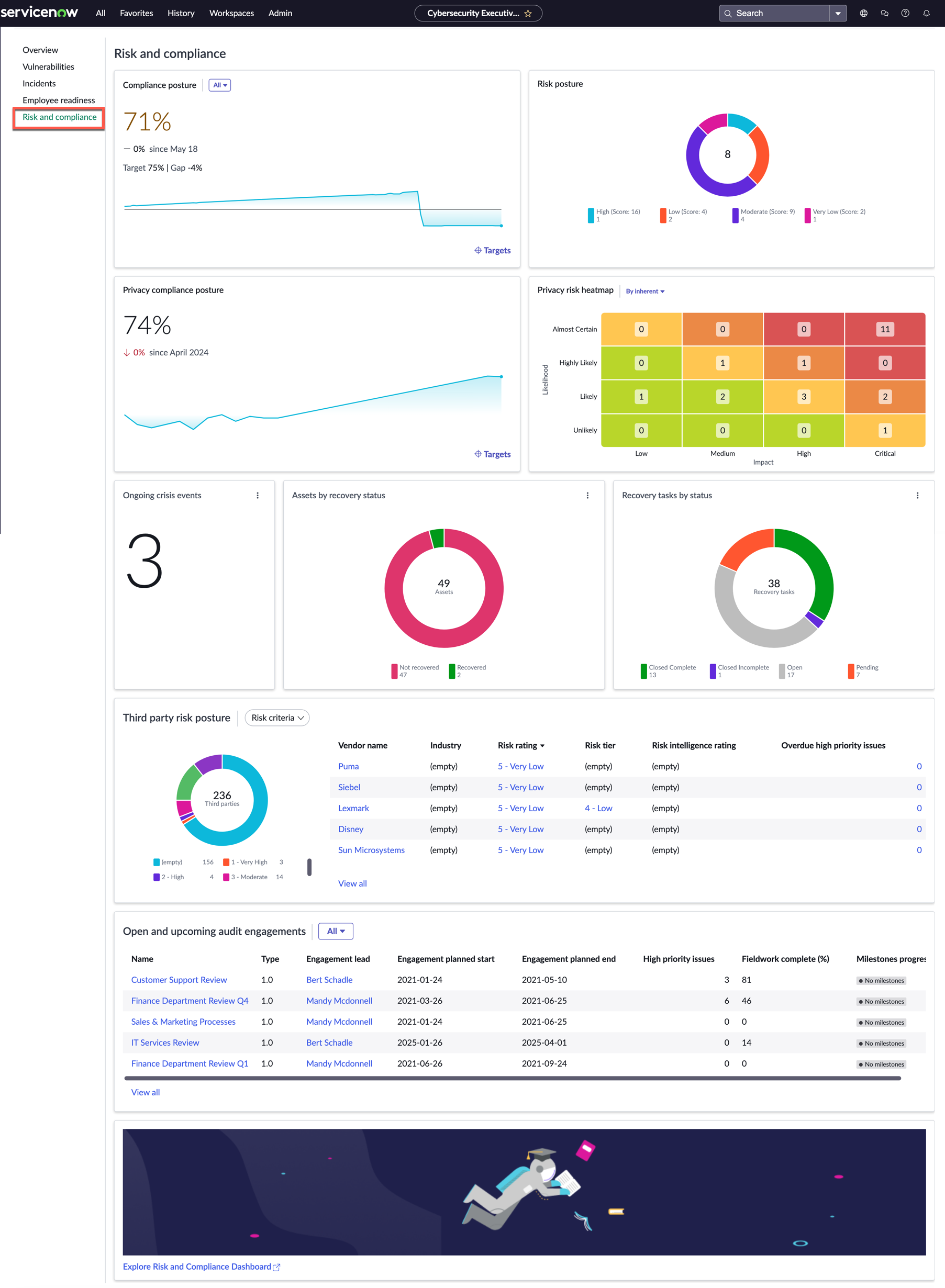Click Targets under Compliance posture
Screen dimensions: 945x1288
coord(493,250)
